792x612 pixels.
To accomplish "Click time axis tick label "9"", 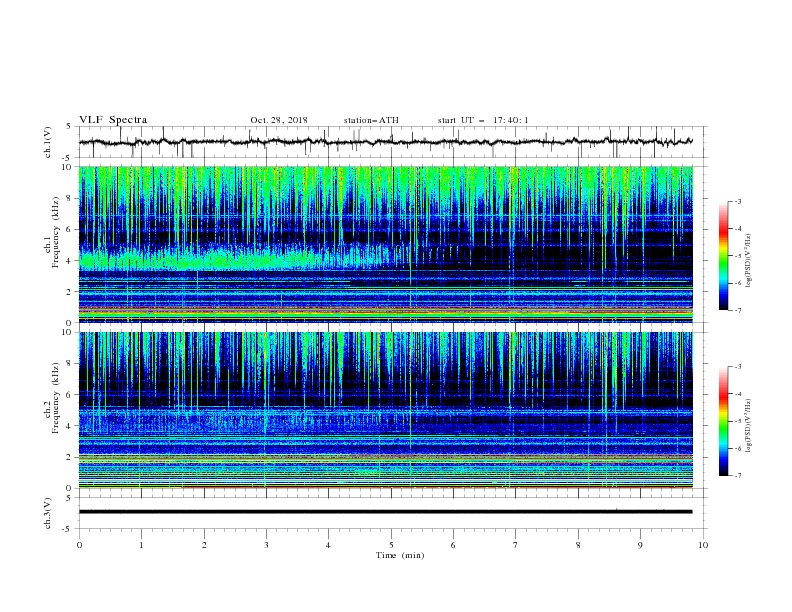I will pos(640,545).
